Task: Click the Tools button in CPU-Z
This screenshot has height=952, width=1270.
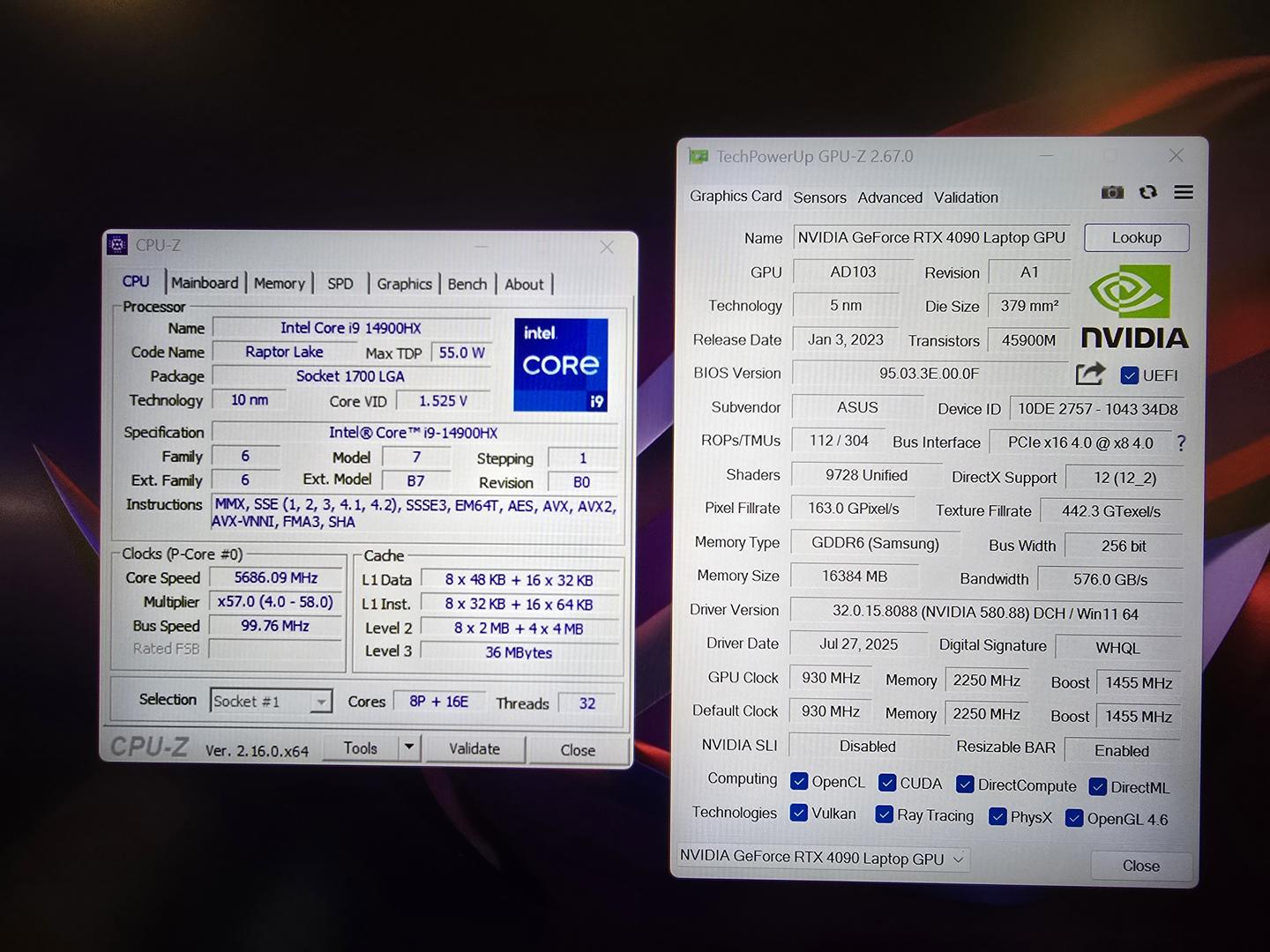Action: pyautogui.click(x=360, y=747)
